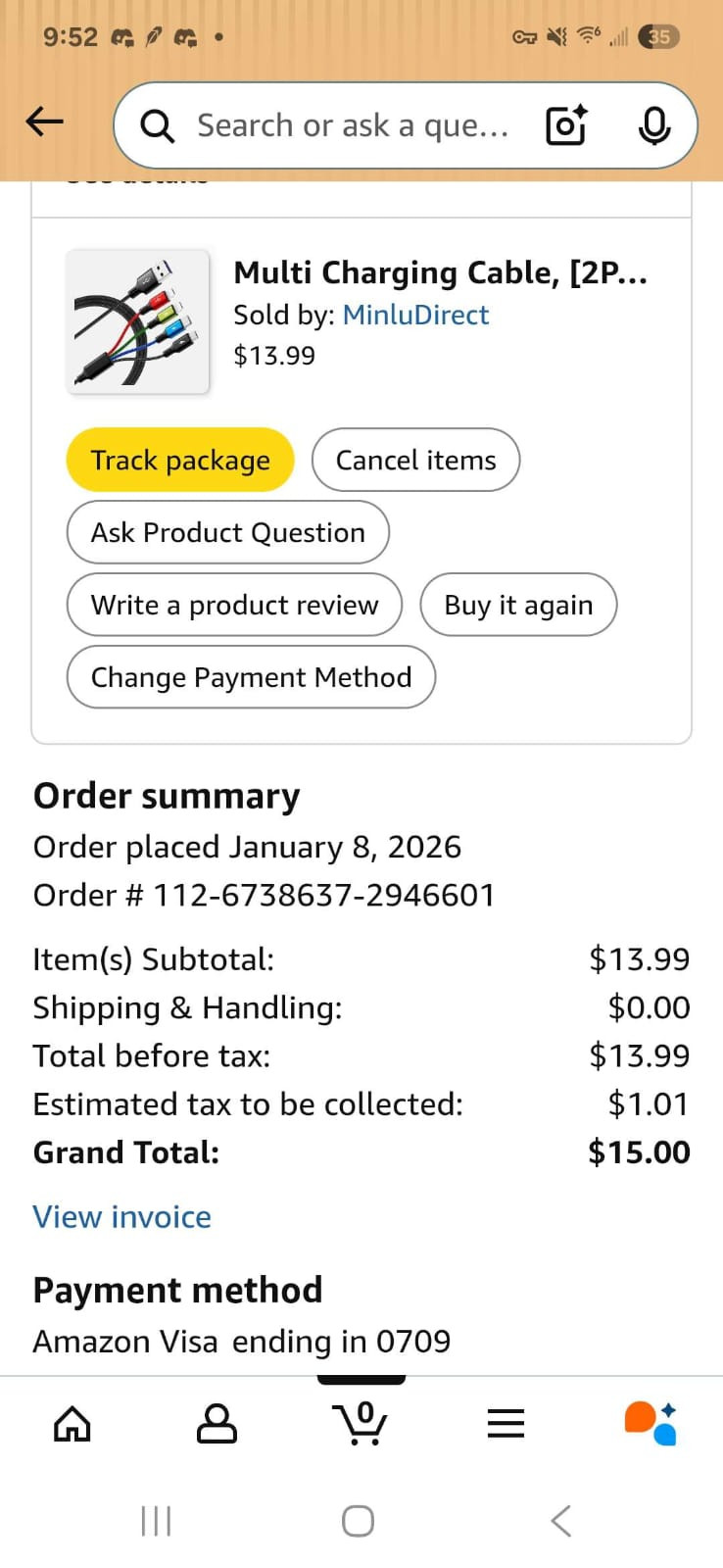Tap Android recent apps button

(156, 1521)
